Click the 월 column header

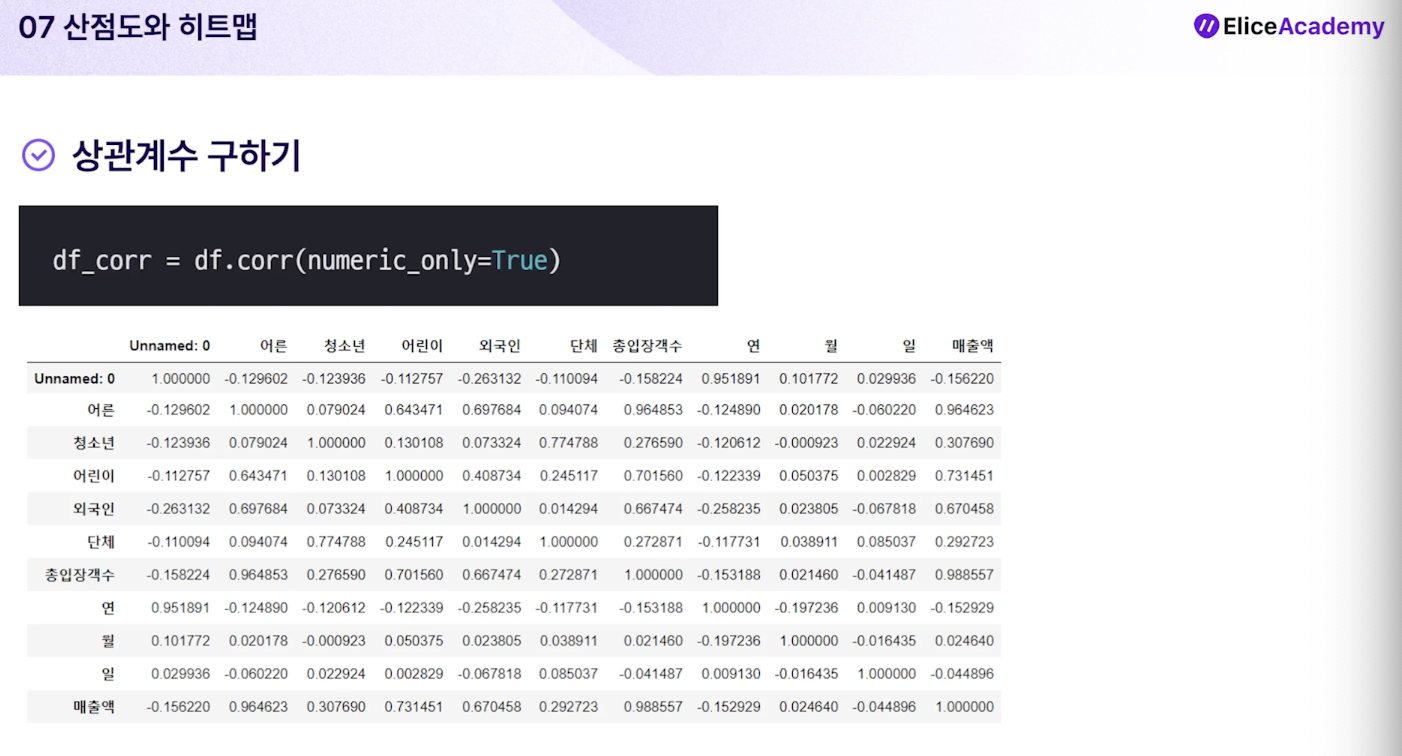tap(831, 346)
